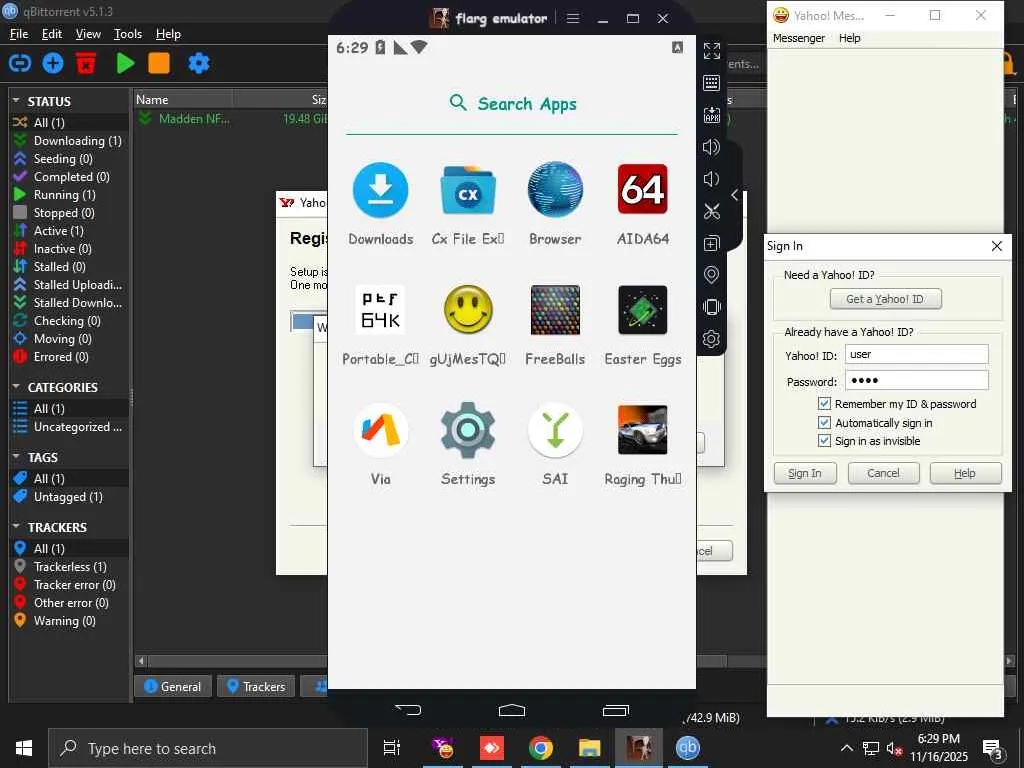Launch the smiley face gUjMesTQ app
Viewport: 1024px width, 768px height.
(468, 310)
